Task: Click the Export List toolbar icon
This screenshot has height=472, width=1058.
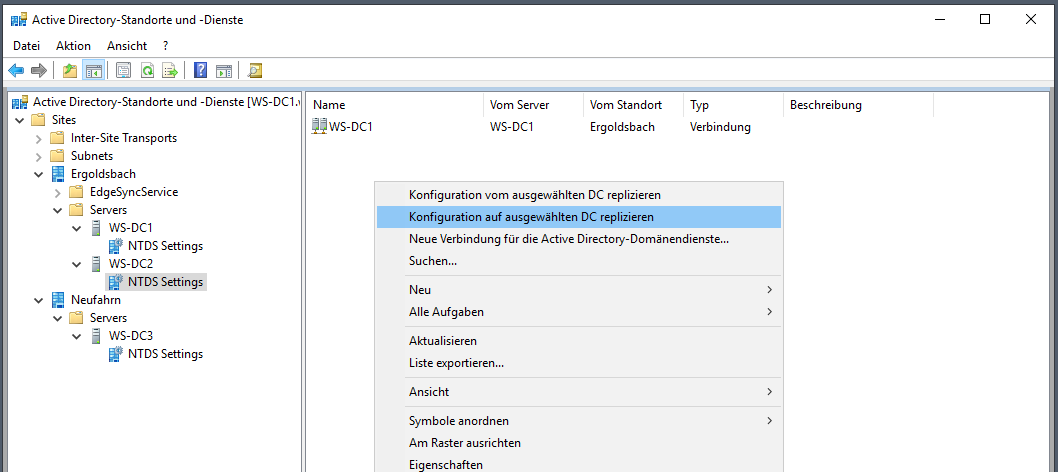Action: coord(169,70)
